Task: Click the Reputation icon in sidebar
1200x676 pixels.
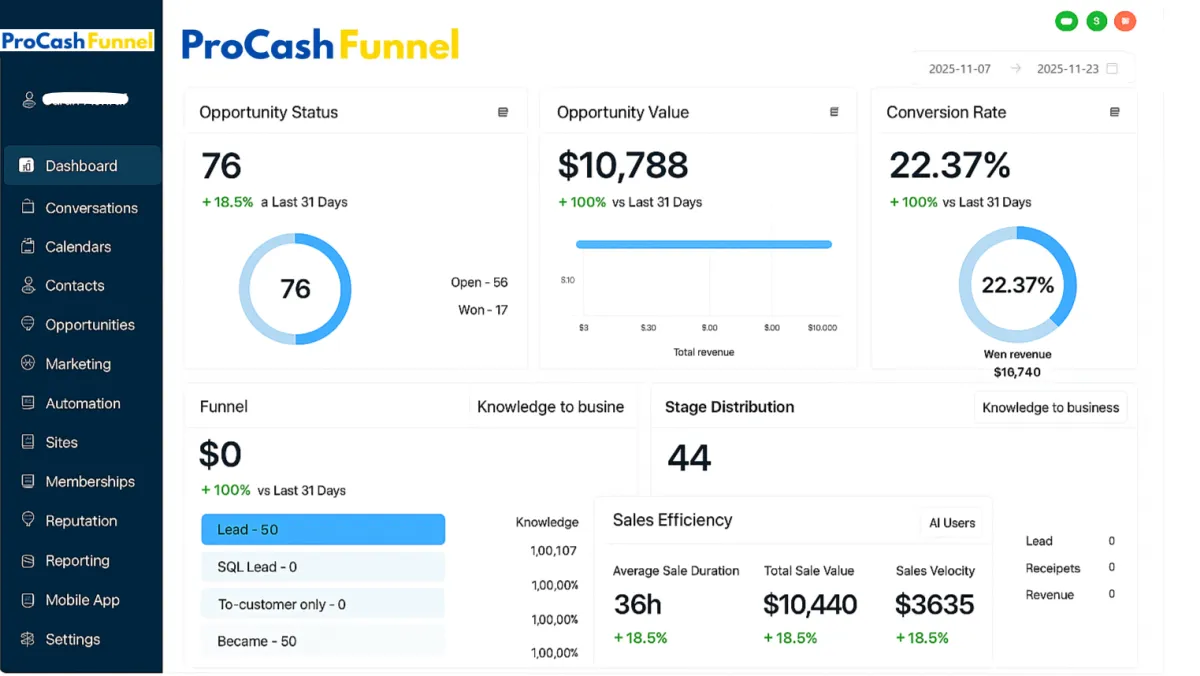Action: [x=27, y=520]
